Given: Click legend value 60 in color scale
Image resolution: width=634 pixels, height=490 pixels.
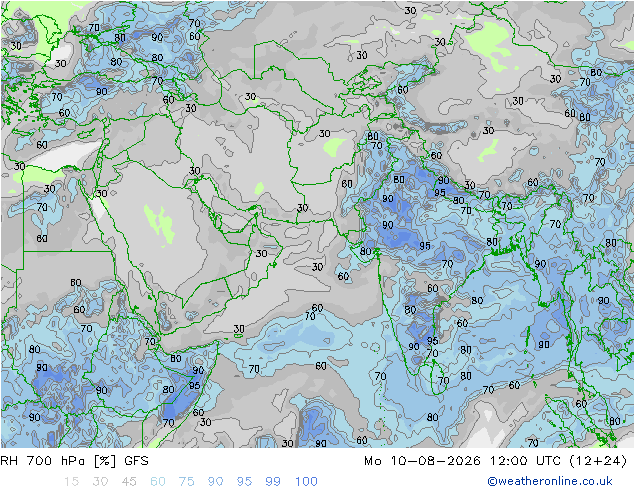Looking at the screenshot, I should tap(158, 481).
